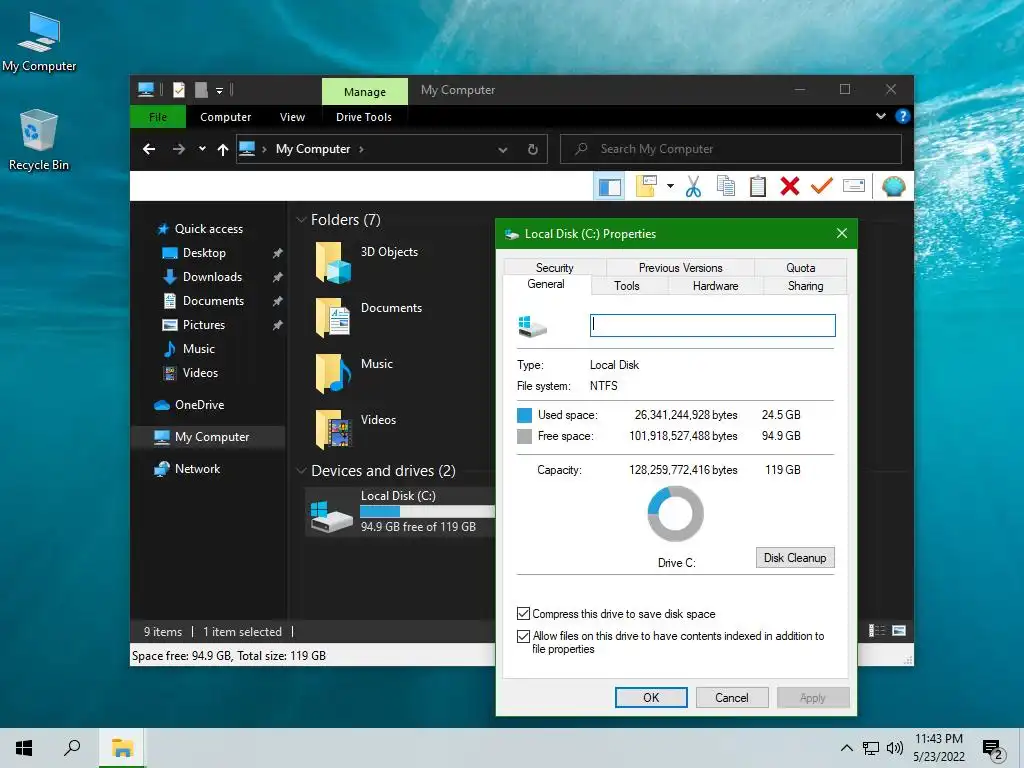
Task: Toggle the navigation pane layout icon
Action: point(609,187)
